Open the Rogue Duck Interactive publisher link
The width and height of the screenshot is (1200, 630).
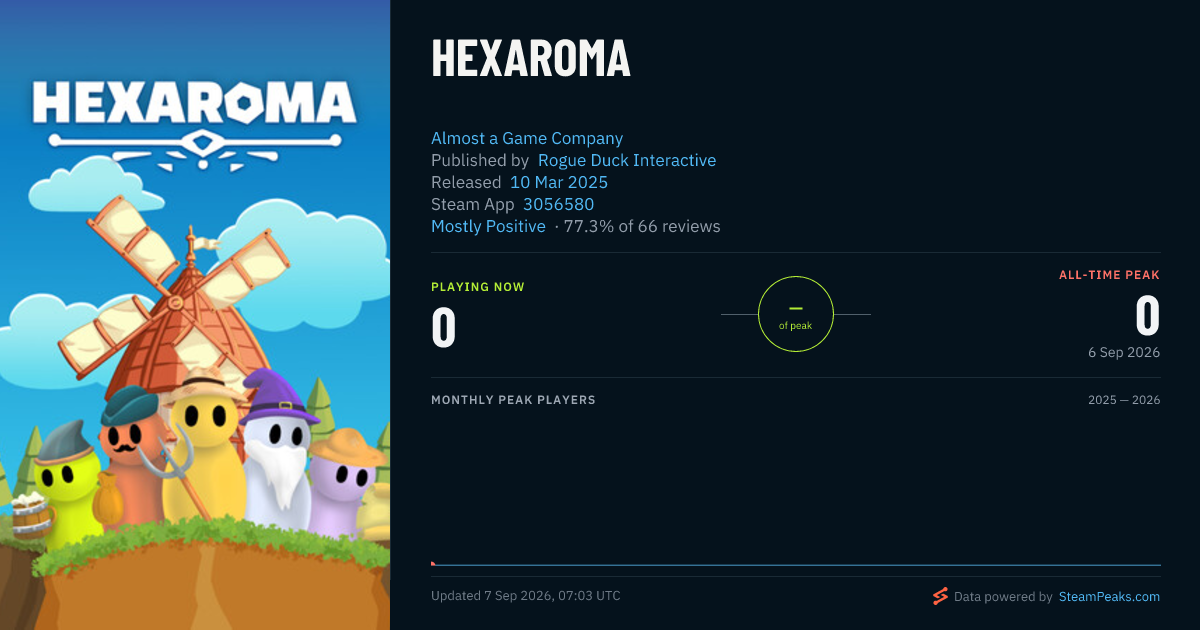point(627,161)
